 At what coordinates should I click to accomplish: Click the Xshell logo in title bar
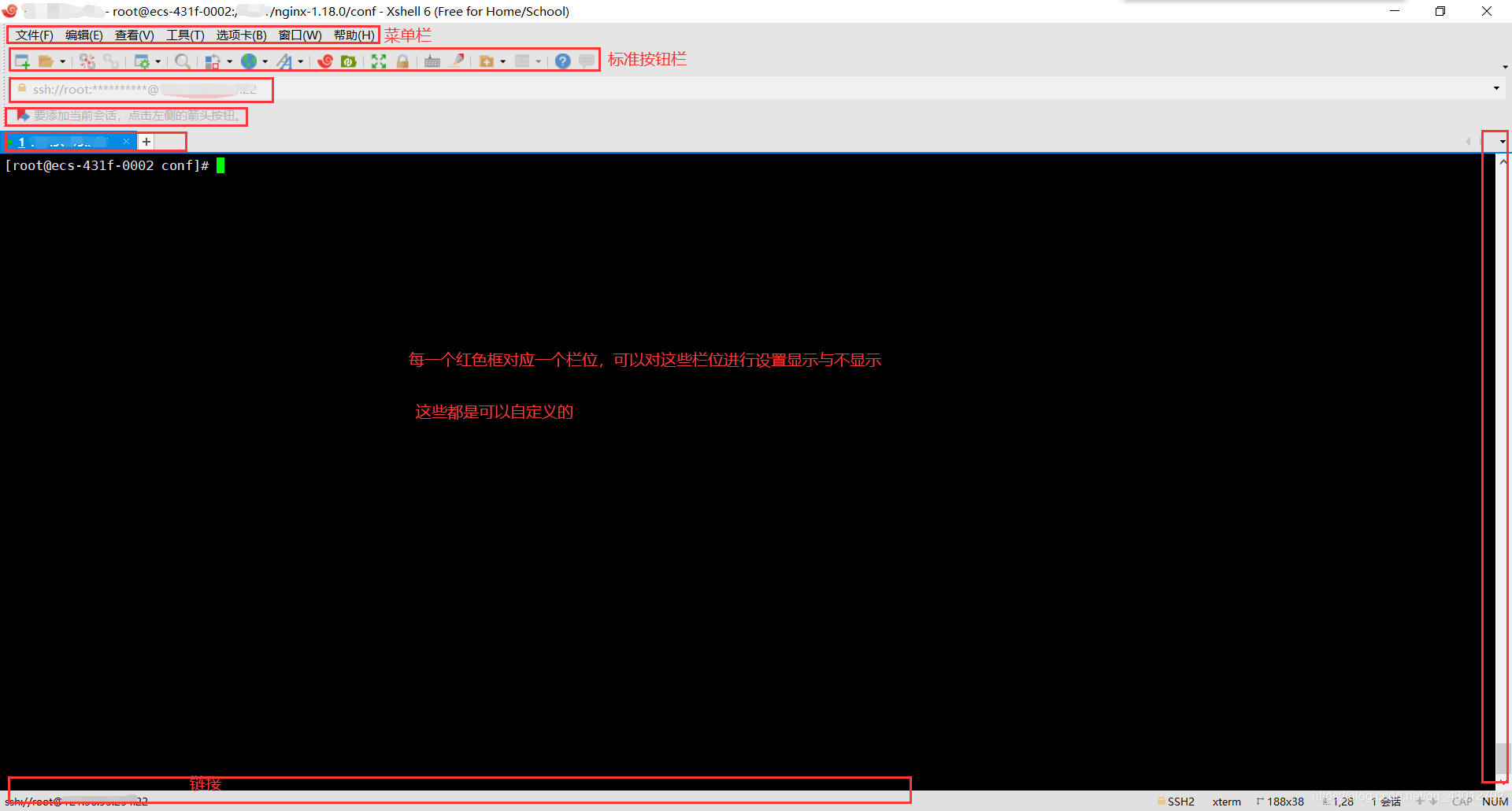tap(9, 10)
